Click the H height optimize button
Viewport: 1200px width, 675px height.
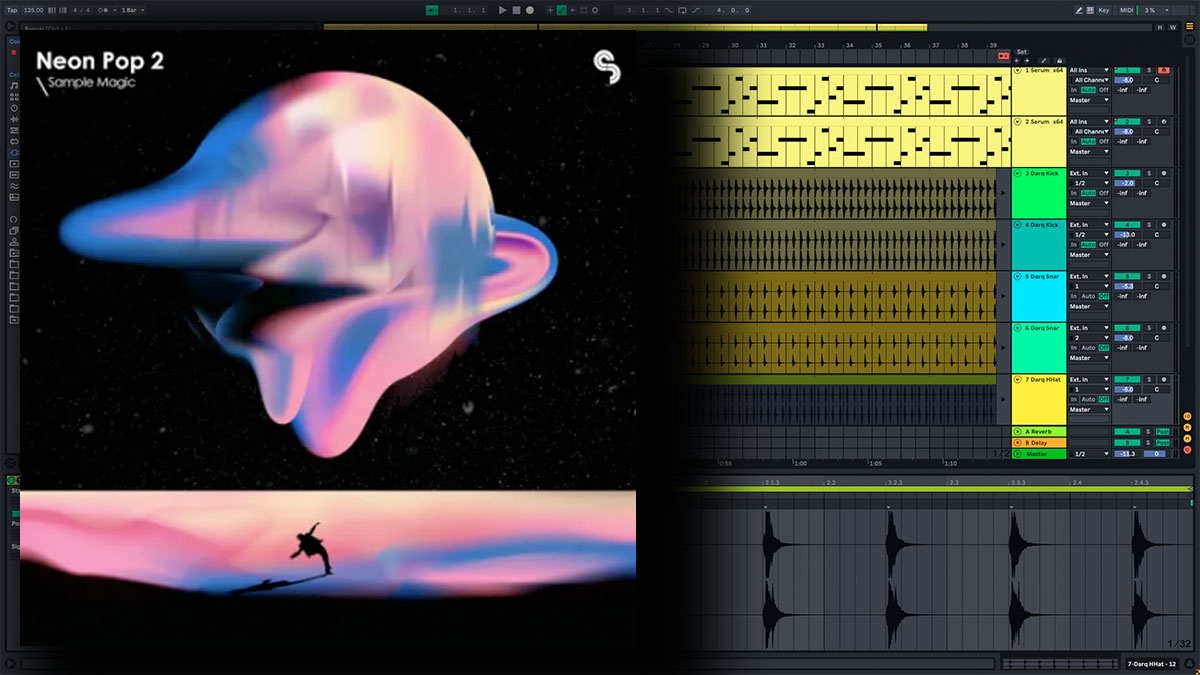point(1161,27)
